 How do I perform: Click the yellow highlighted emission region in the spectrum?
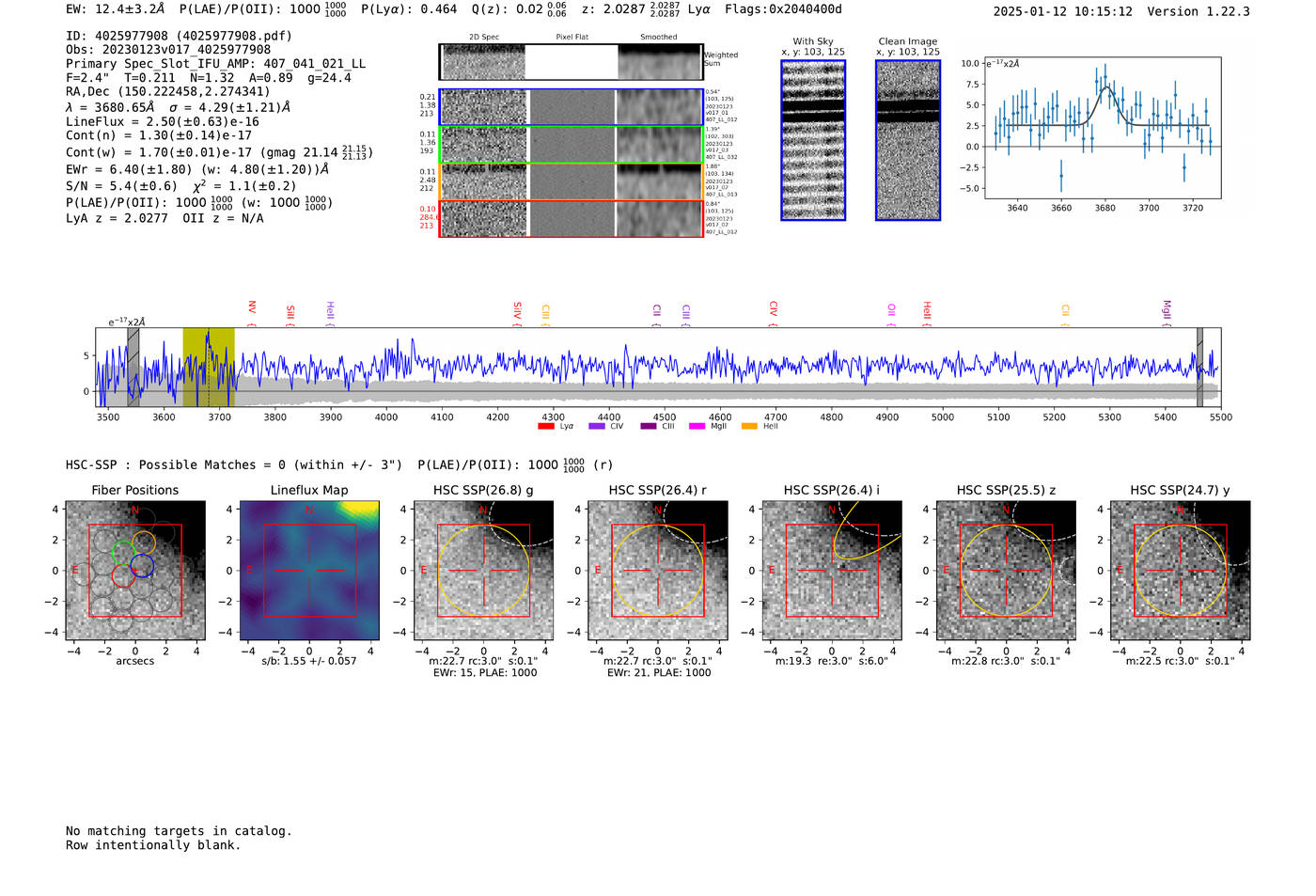[x=208, y=367]
